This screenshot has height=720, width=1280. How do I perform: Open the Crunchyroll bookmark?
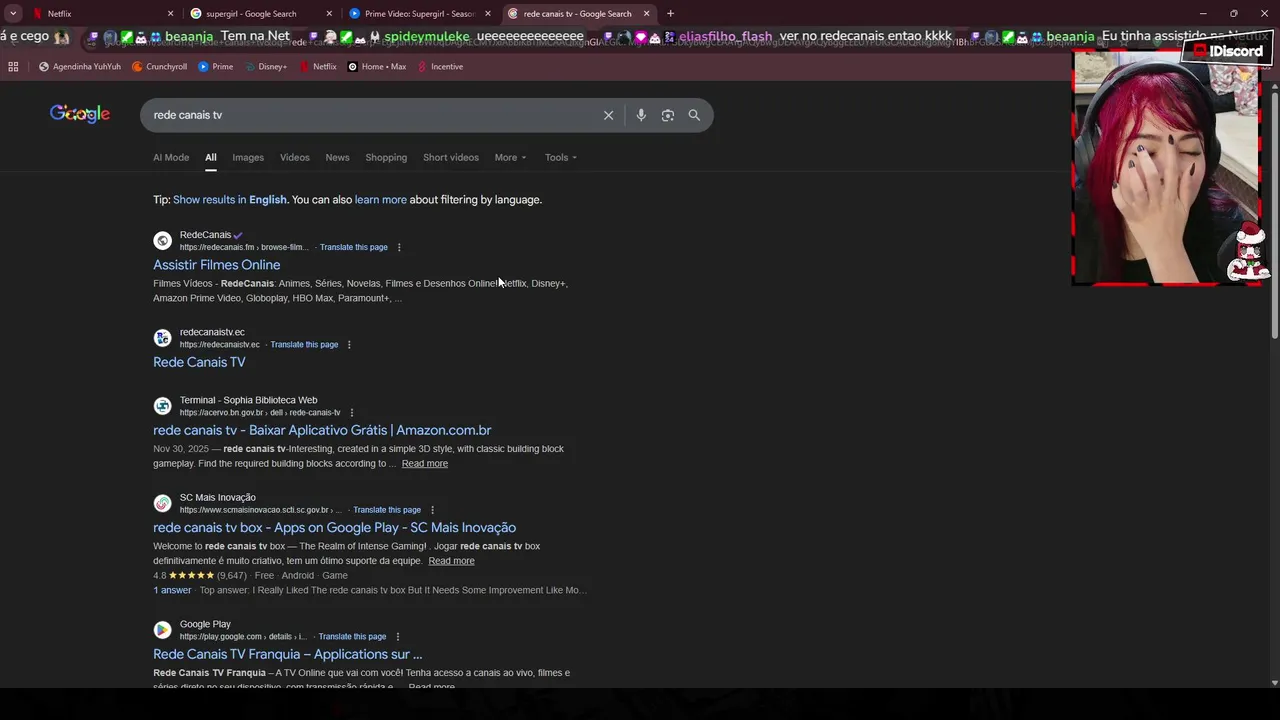[160, 67]
